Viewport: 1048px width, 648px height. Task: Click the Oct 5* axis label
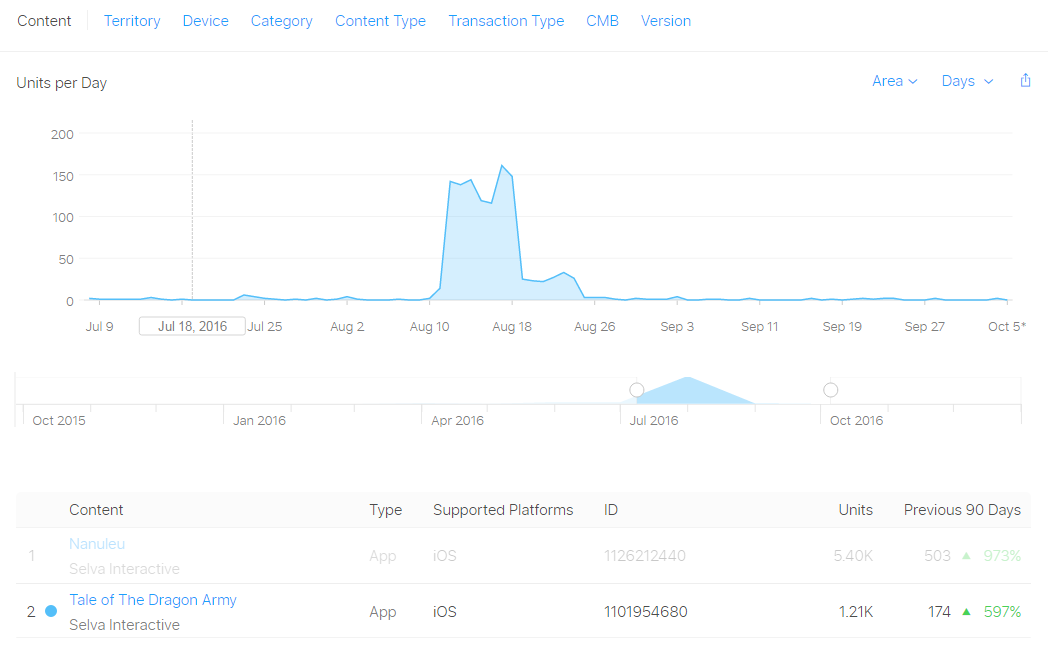click(1007, 327)
